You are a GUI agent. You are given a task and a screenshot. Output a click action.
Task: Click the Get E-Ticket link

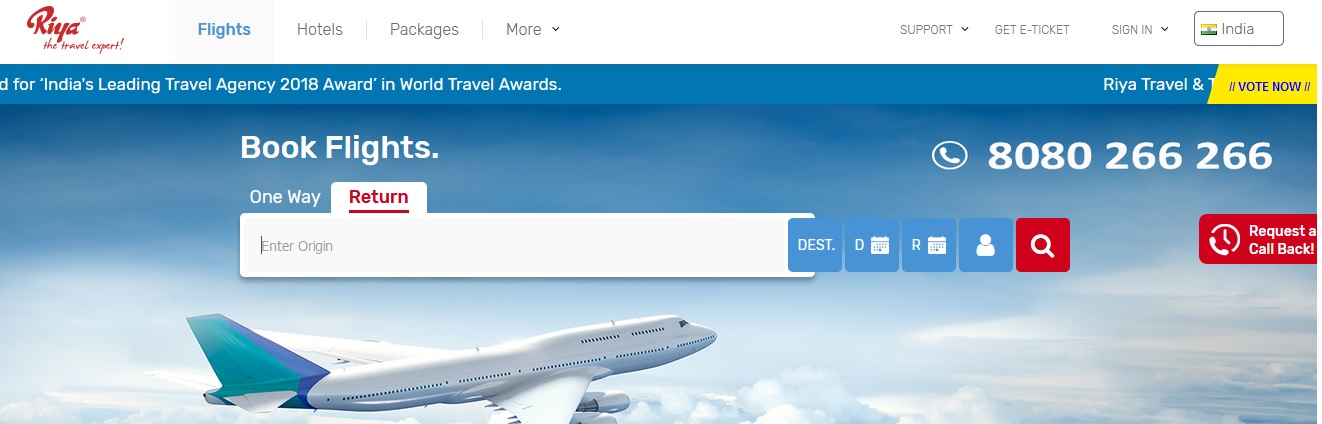pyautogui.click(x=1032, y=30)
